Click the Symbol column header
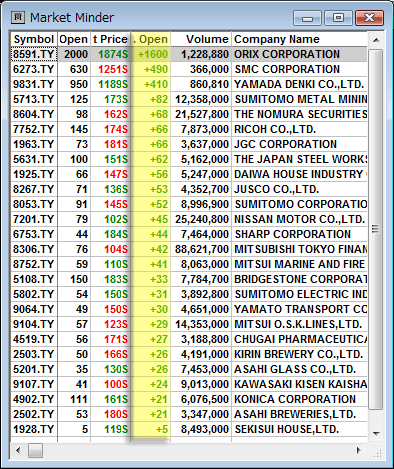 [34, 39]
